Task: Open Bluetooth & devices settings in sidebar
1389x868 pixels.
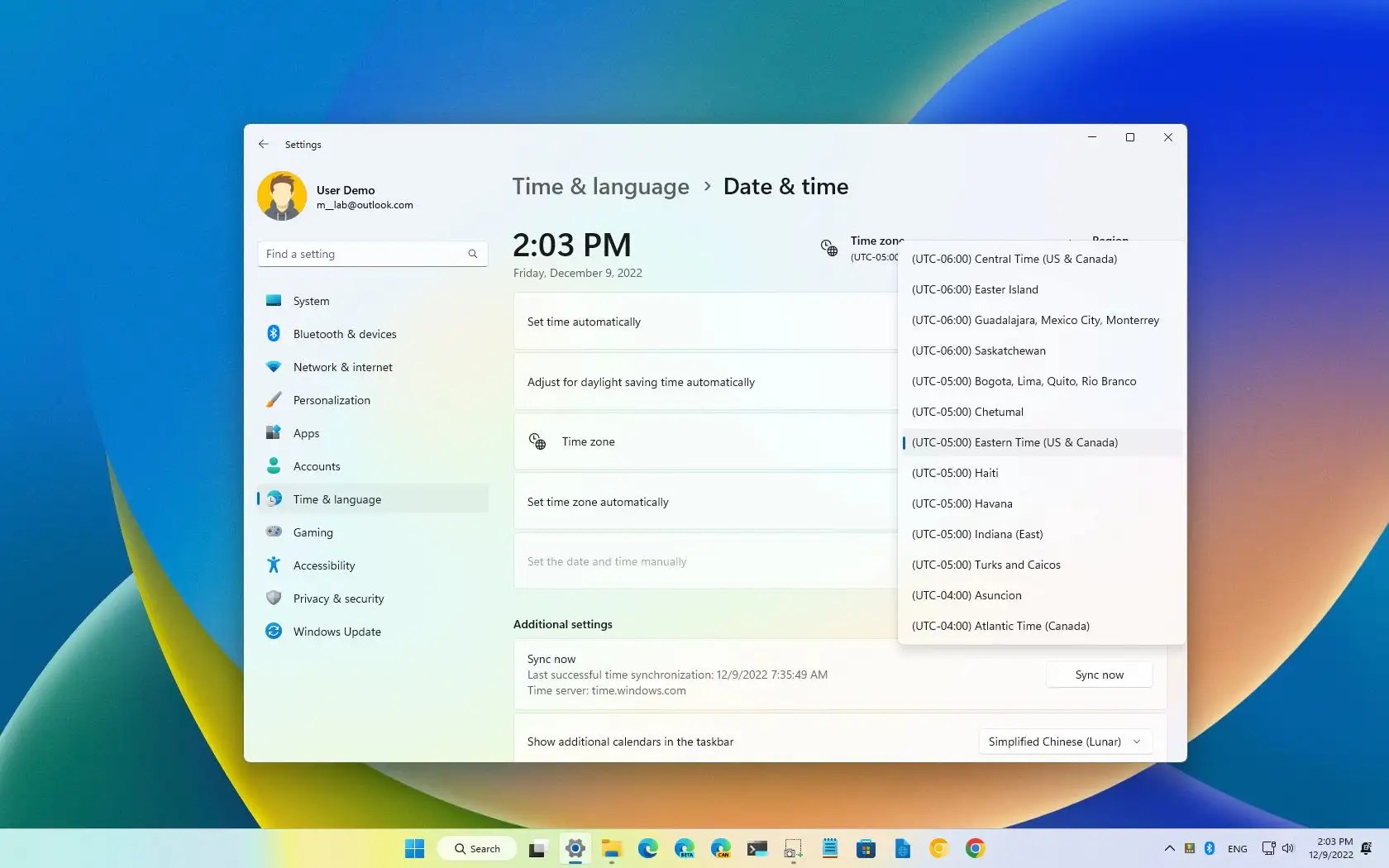Action: [343, 334]
